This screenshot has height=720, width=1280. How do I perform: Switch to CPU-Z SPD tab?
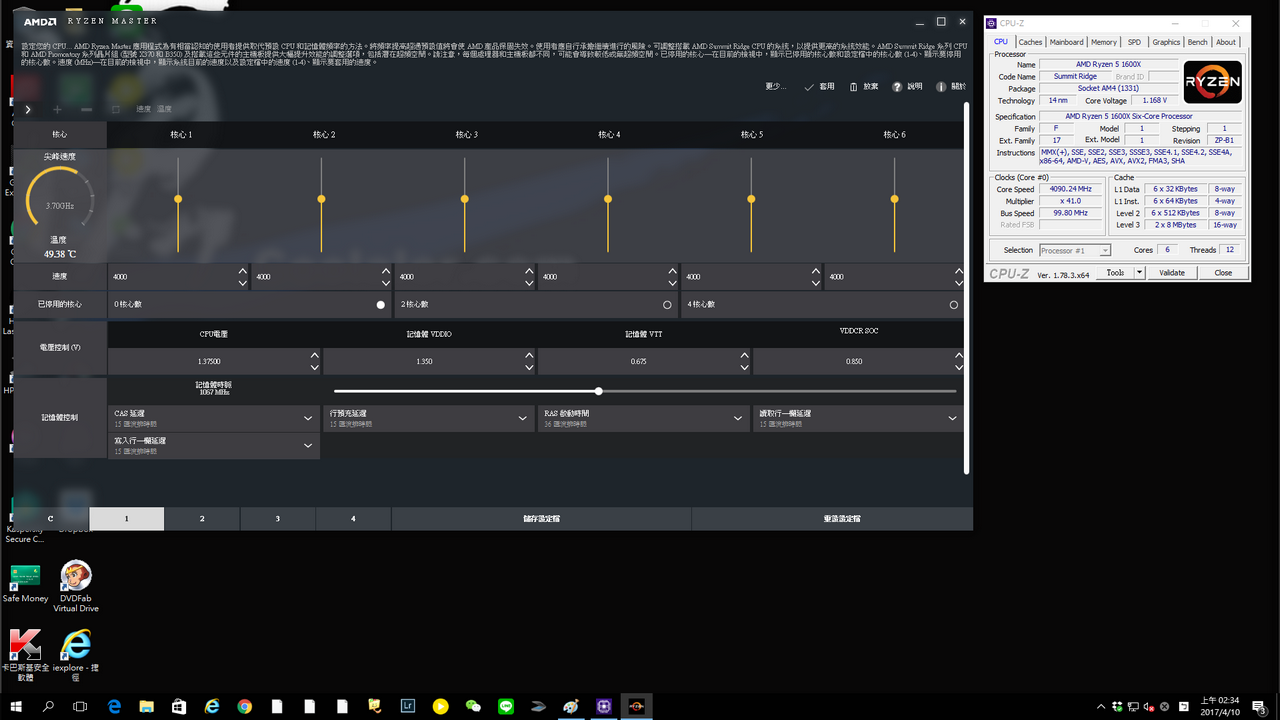click(x=1134, y=42)
